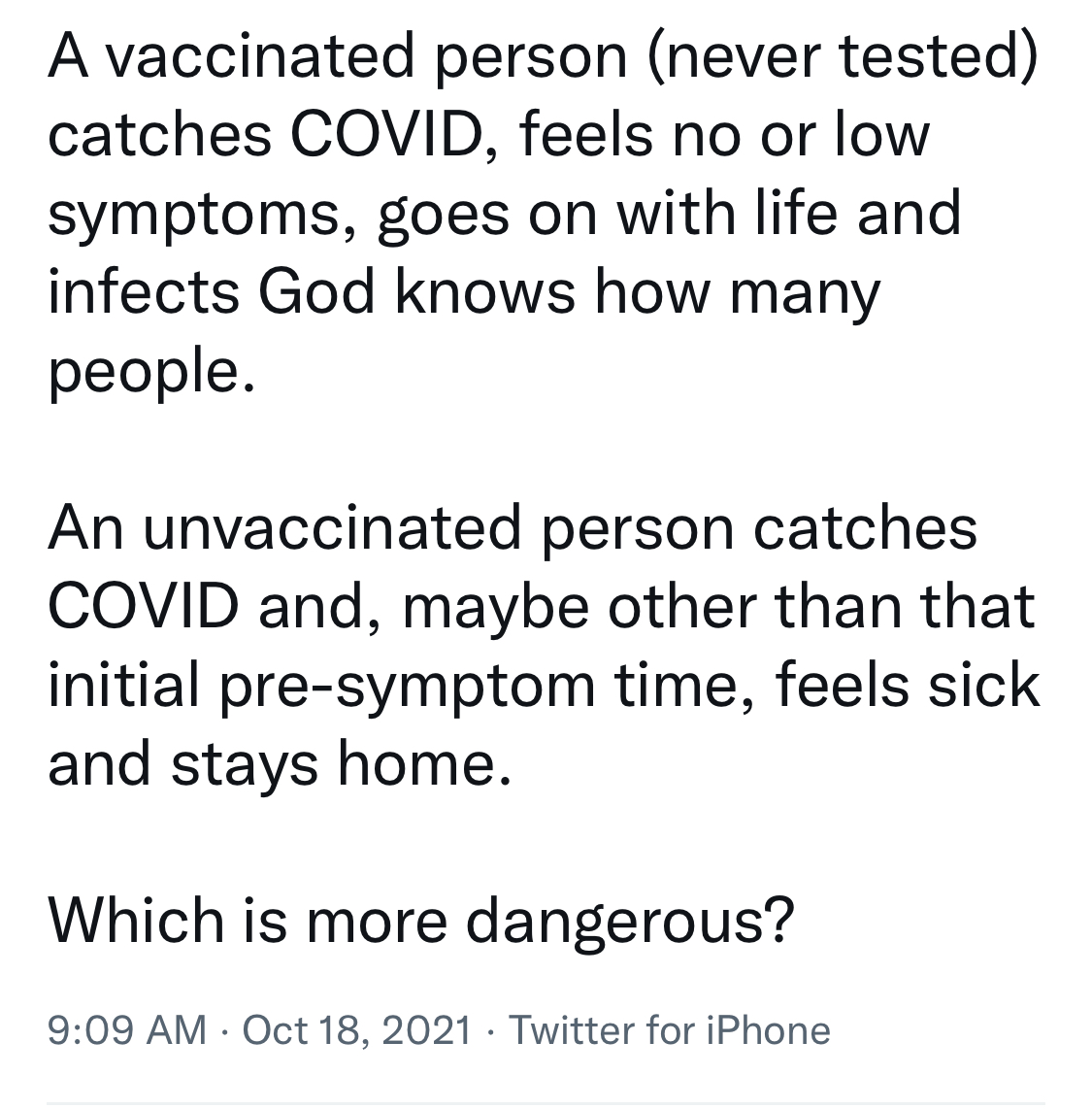Click the word "infects" in the tweet
Viewport: 1092px width, 1109px height.
[144, 291]
